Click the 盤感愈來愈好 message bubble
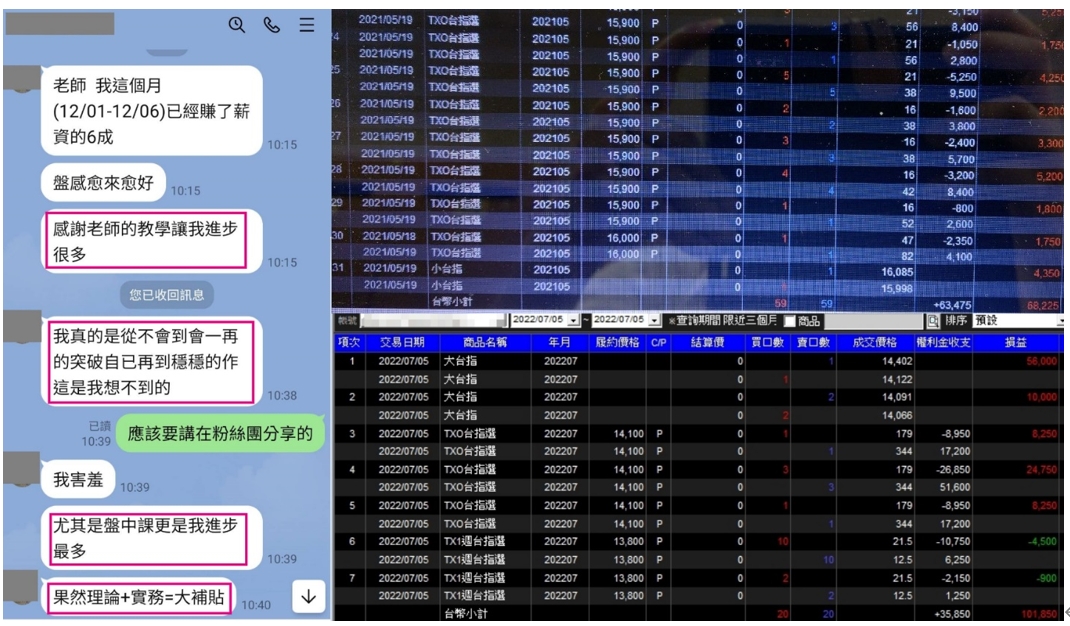The height and width of the screenshot is (626, 1070). (104, 183)
